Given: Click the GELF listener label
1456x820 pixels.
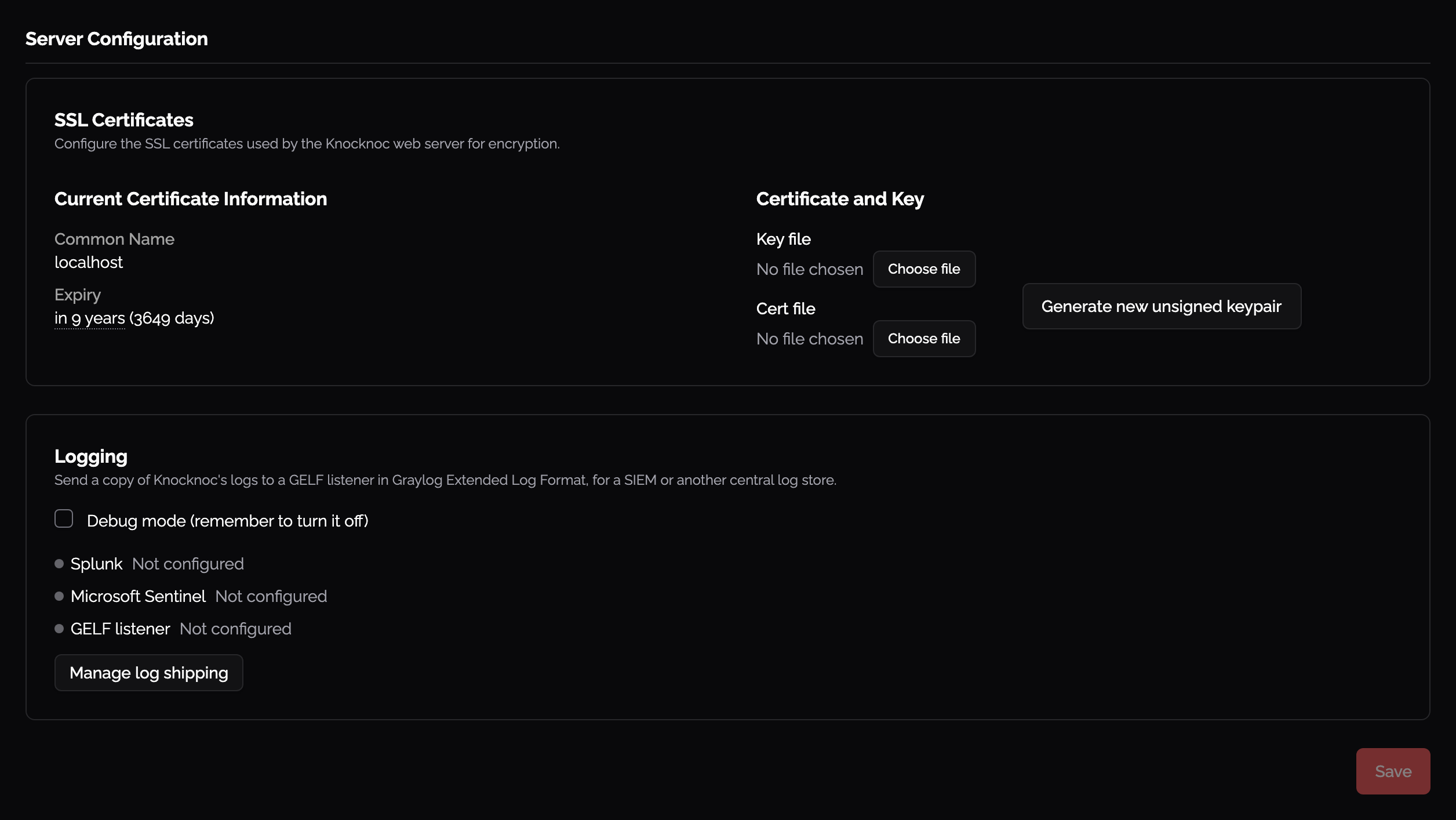Looking at the screenshot, I should click(120, 629).
